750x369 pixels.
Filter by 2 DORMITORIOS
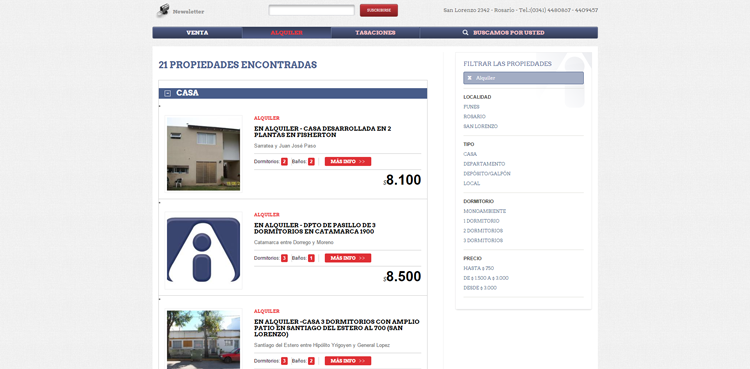483,231
